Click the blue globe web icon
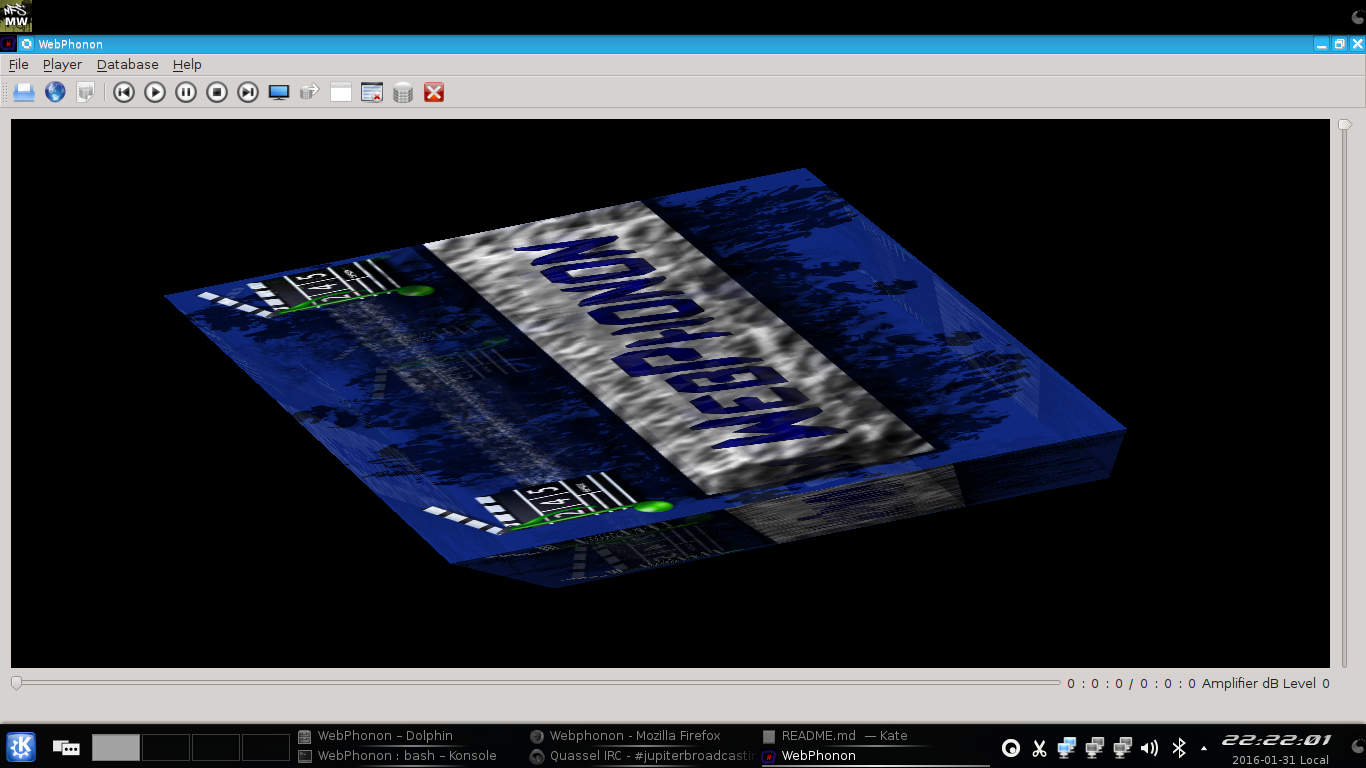The image size is (1366, 768). click(55, 92)
